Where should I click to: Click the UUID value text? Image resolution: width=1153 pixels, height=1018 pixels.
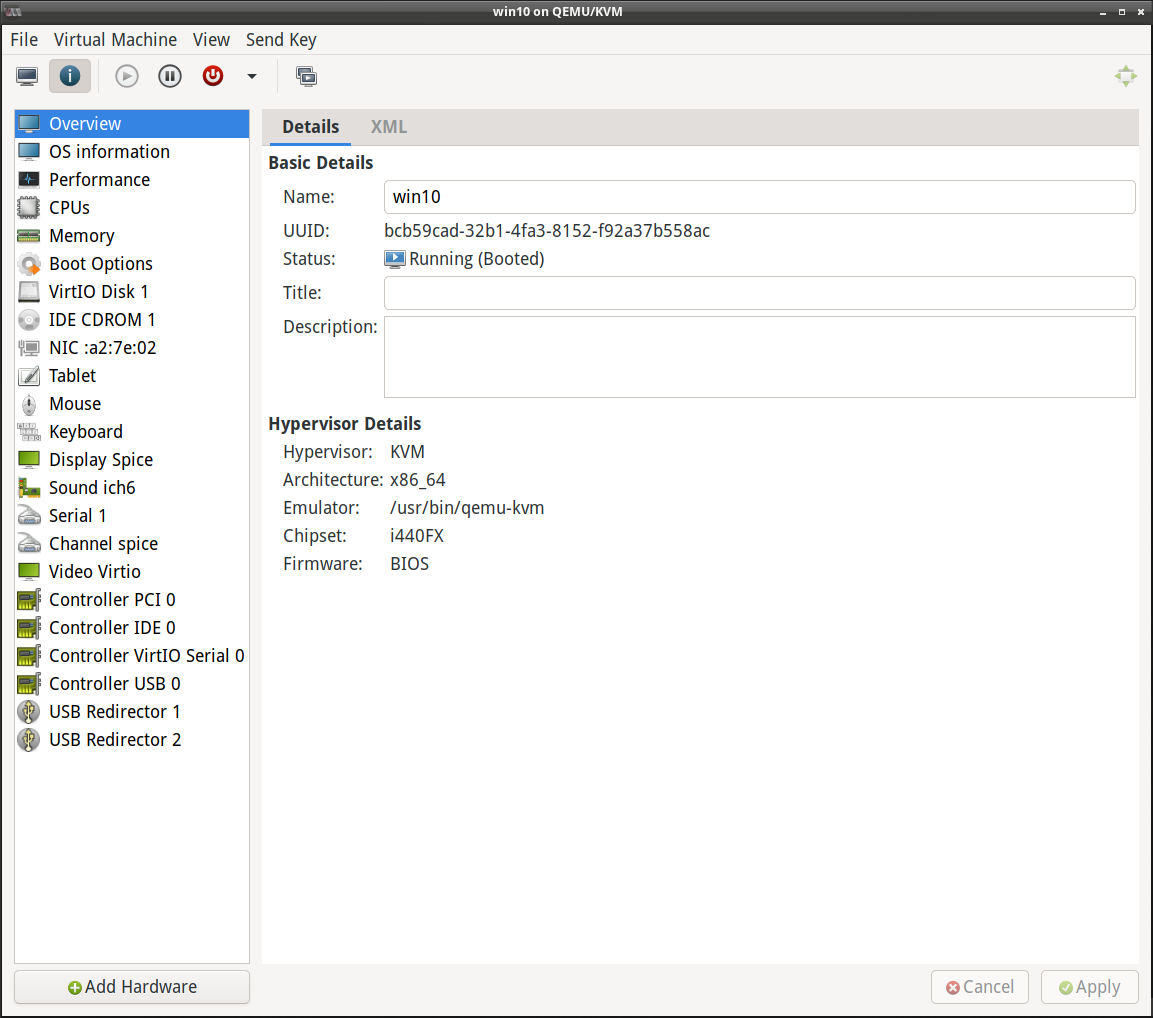click(547, 231)
